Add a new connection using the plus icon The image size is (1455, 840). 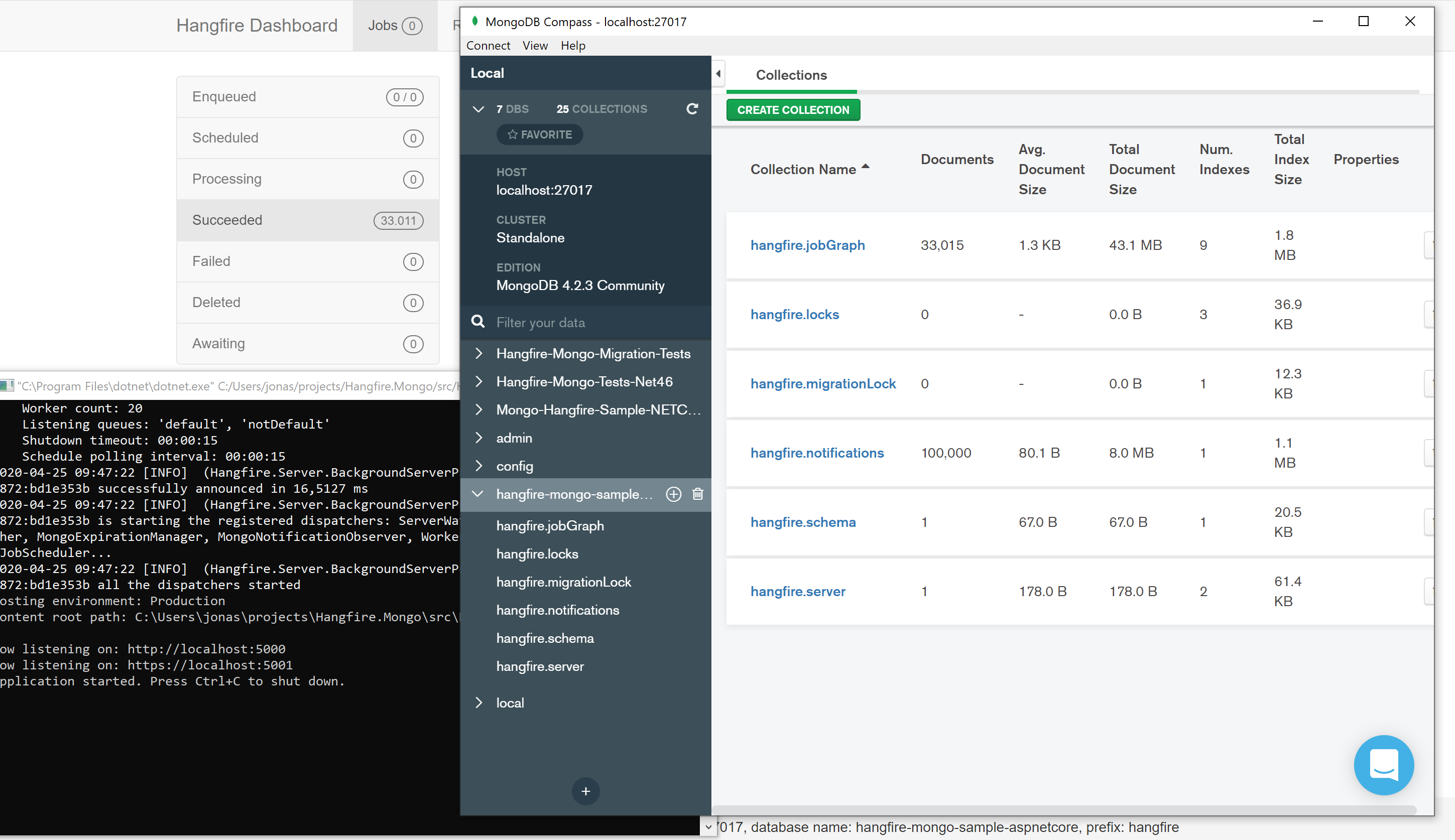click(585, 791)
